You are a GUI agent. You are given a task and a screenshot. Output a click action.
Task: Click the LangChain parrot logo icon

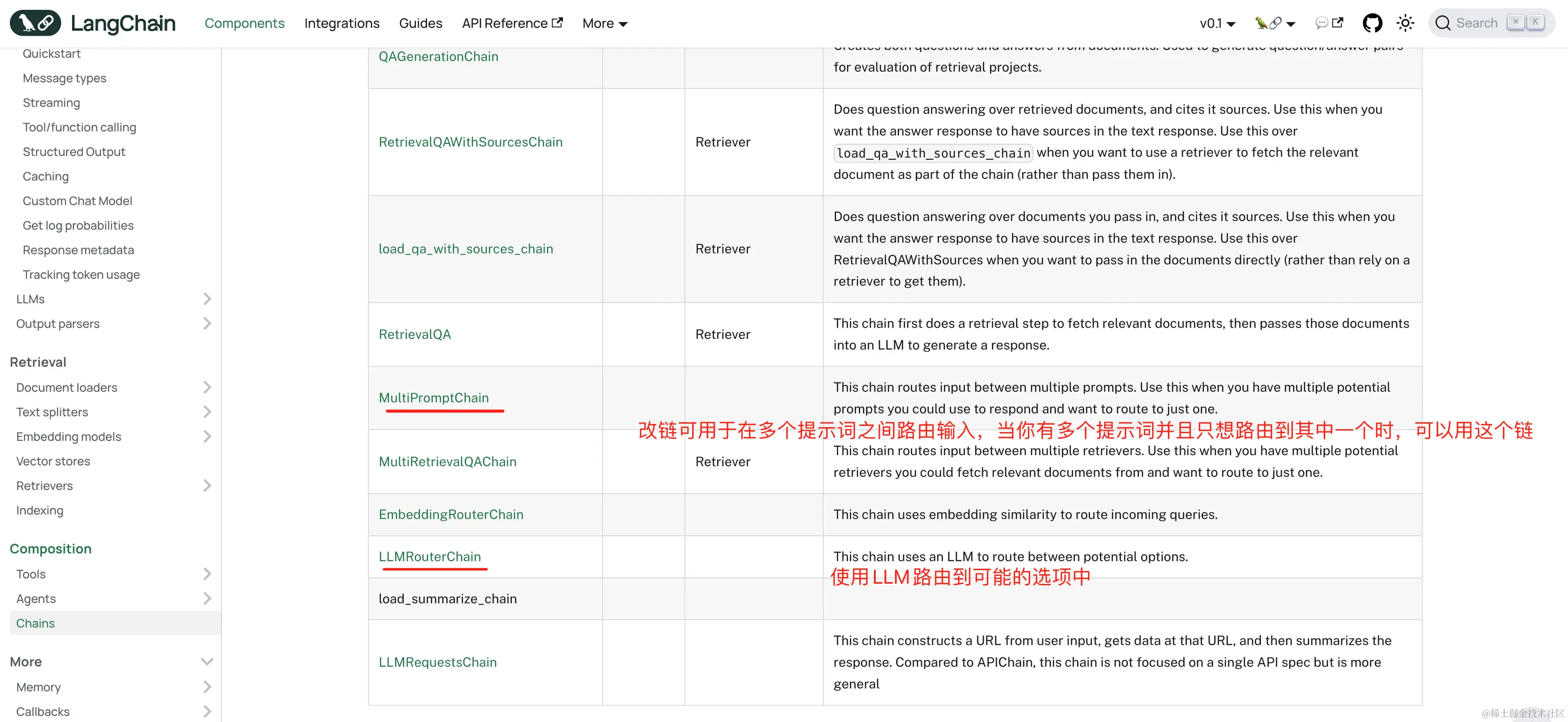click(x=35, y=23)
